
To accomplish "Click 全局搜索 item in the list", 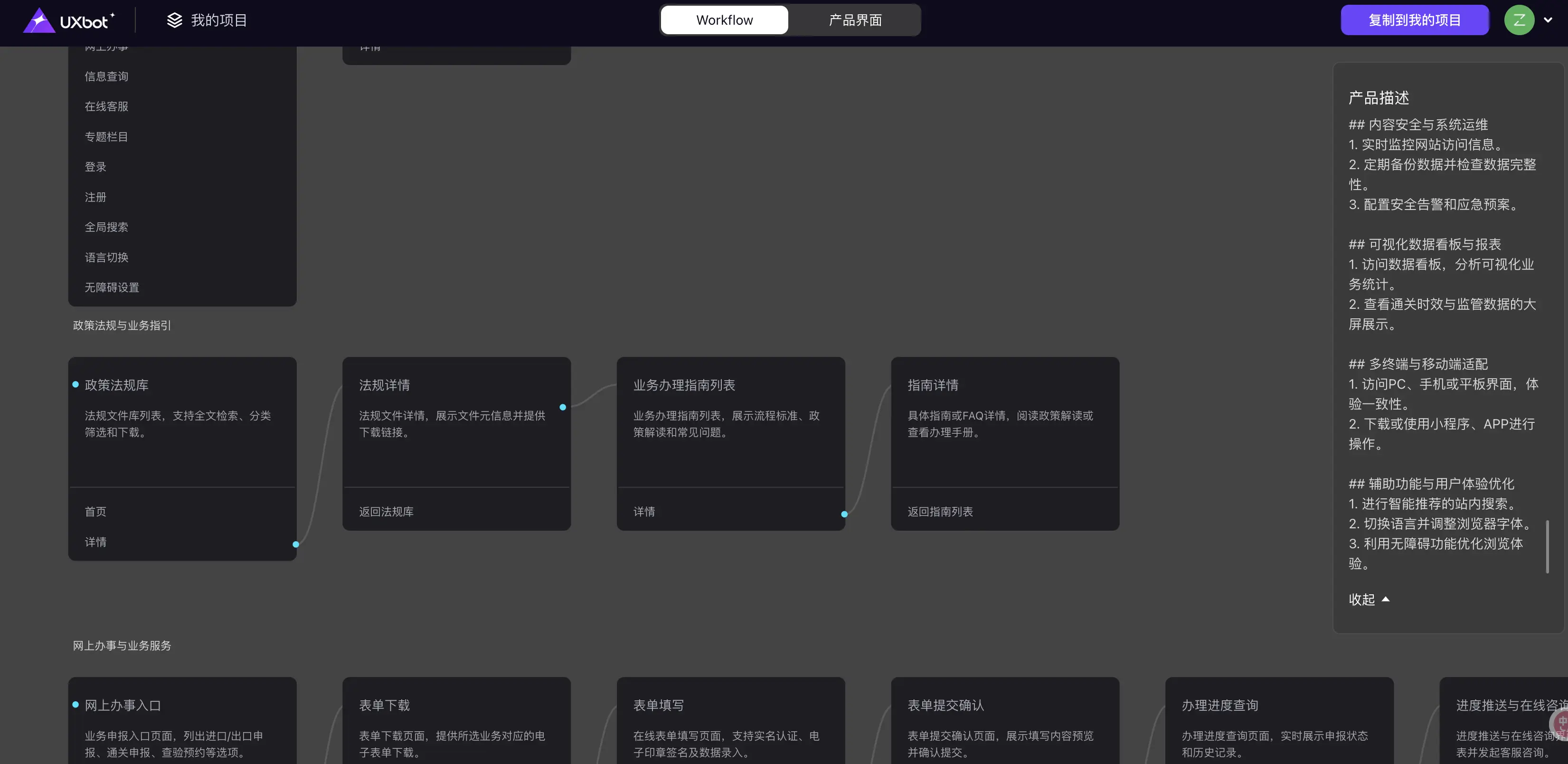I will (106, 227).
